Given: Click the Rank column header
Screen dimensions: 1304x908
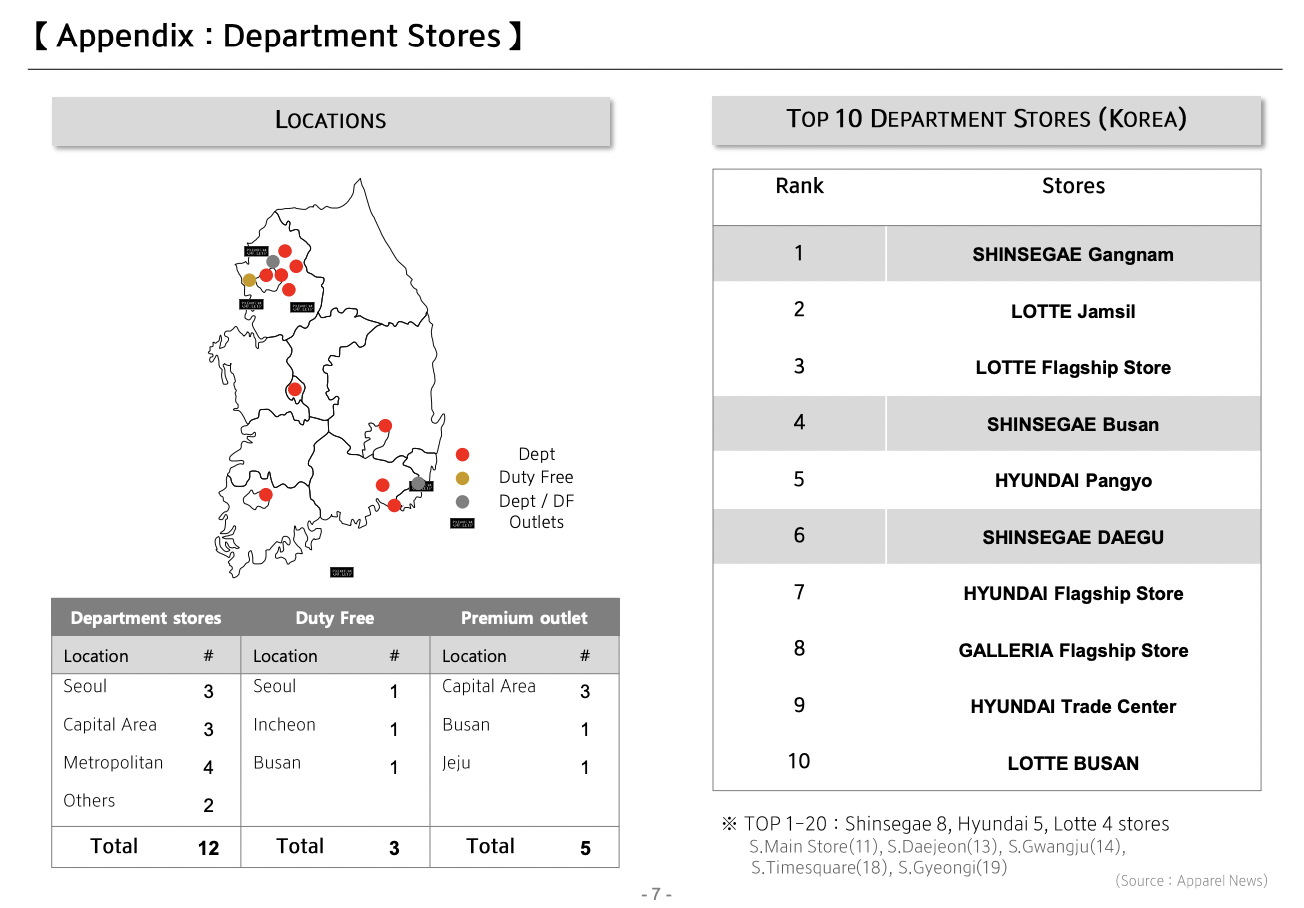Looking at the screenshot, I should coord(800,186).
